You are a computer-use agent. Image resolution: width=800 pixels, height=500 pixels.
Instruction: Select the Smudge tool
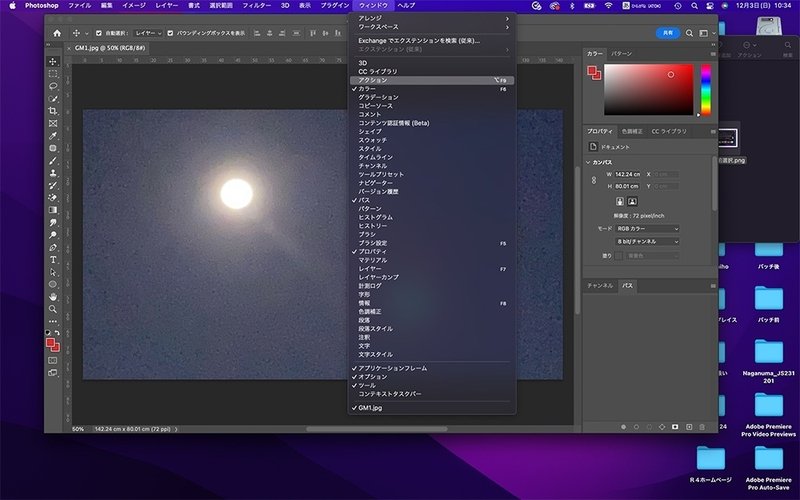tap(53, 222)
